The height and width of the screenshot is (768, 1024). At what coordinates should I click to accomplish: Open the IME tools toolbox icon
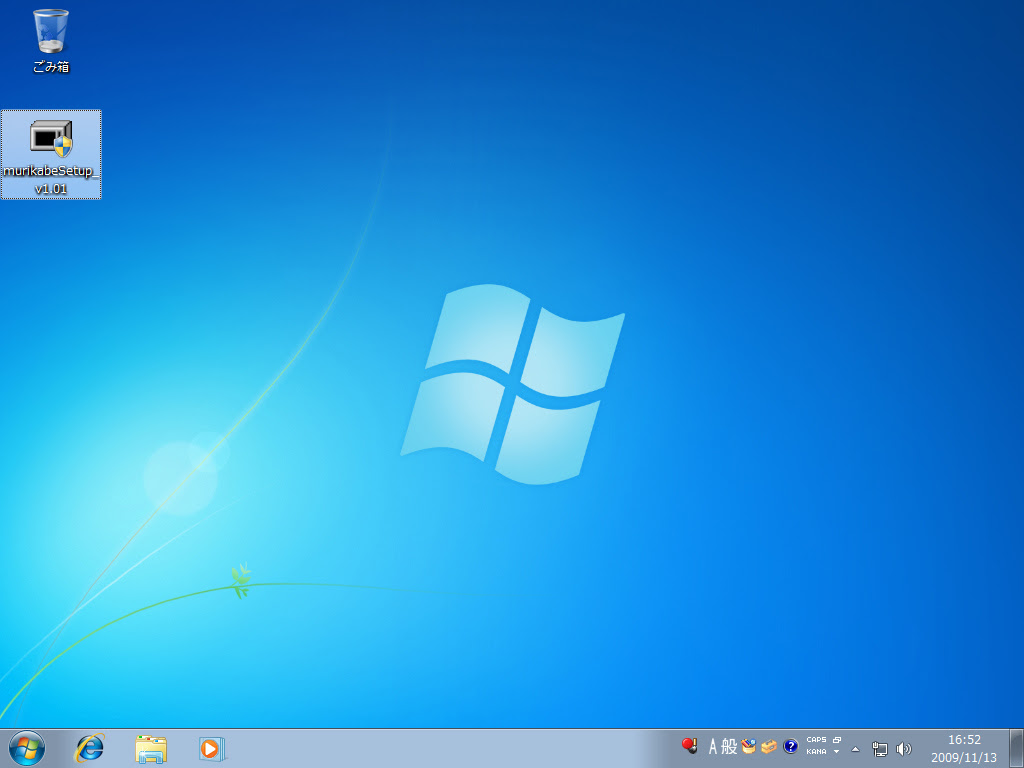coord(769,746)
